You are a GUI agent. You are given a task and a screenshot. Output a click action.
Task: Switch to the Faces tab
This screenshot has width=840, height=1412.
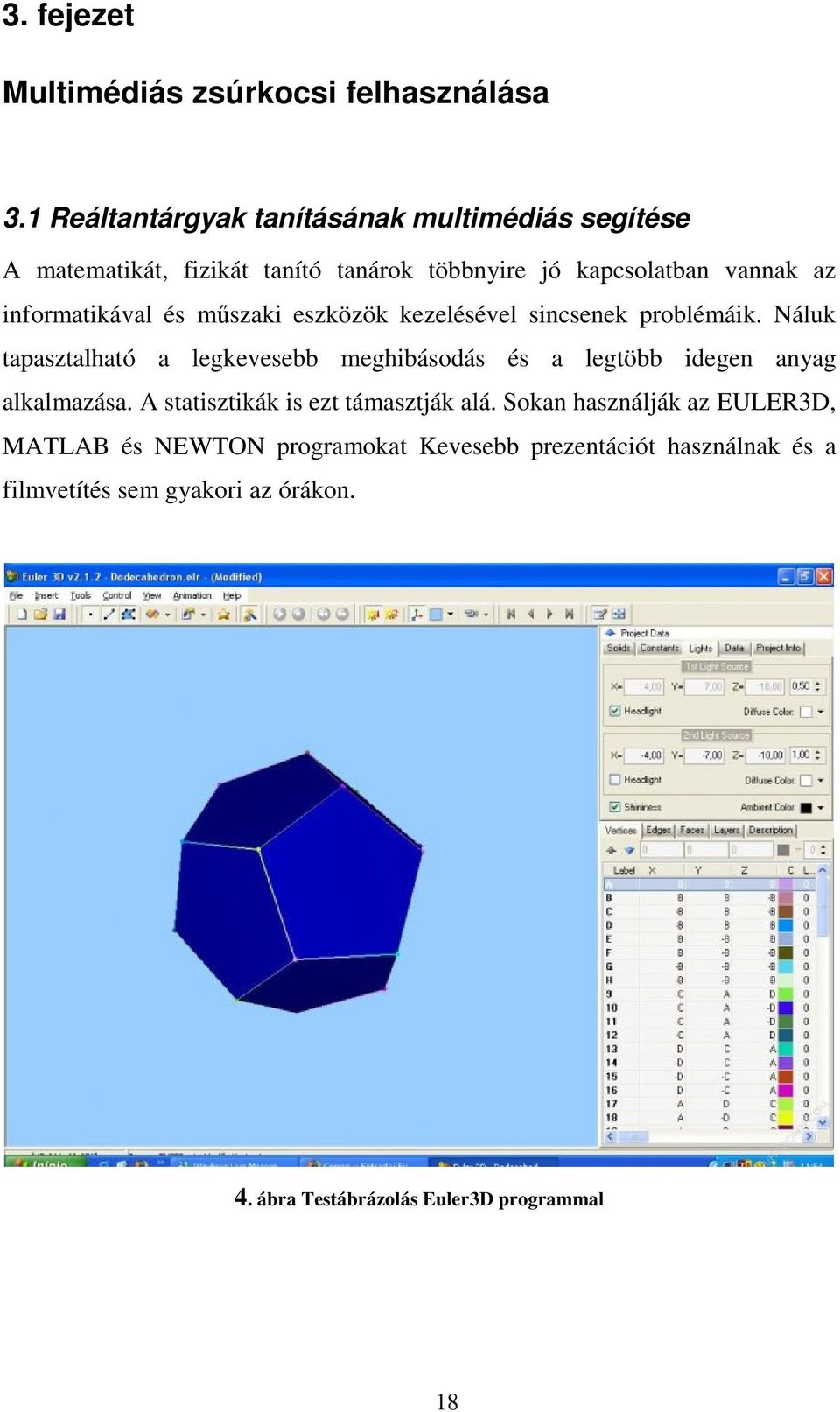click(692, 830)
